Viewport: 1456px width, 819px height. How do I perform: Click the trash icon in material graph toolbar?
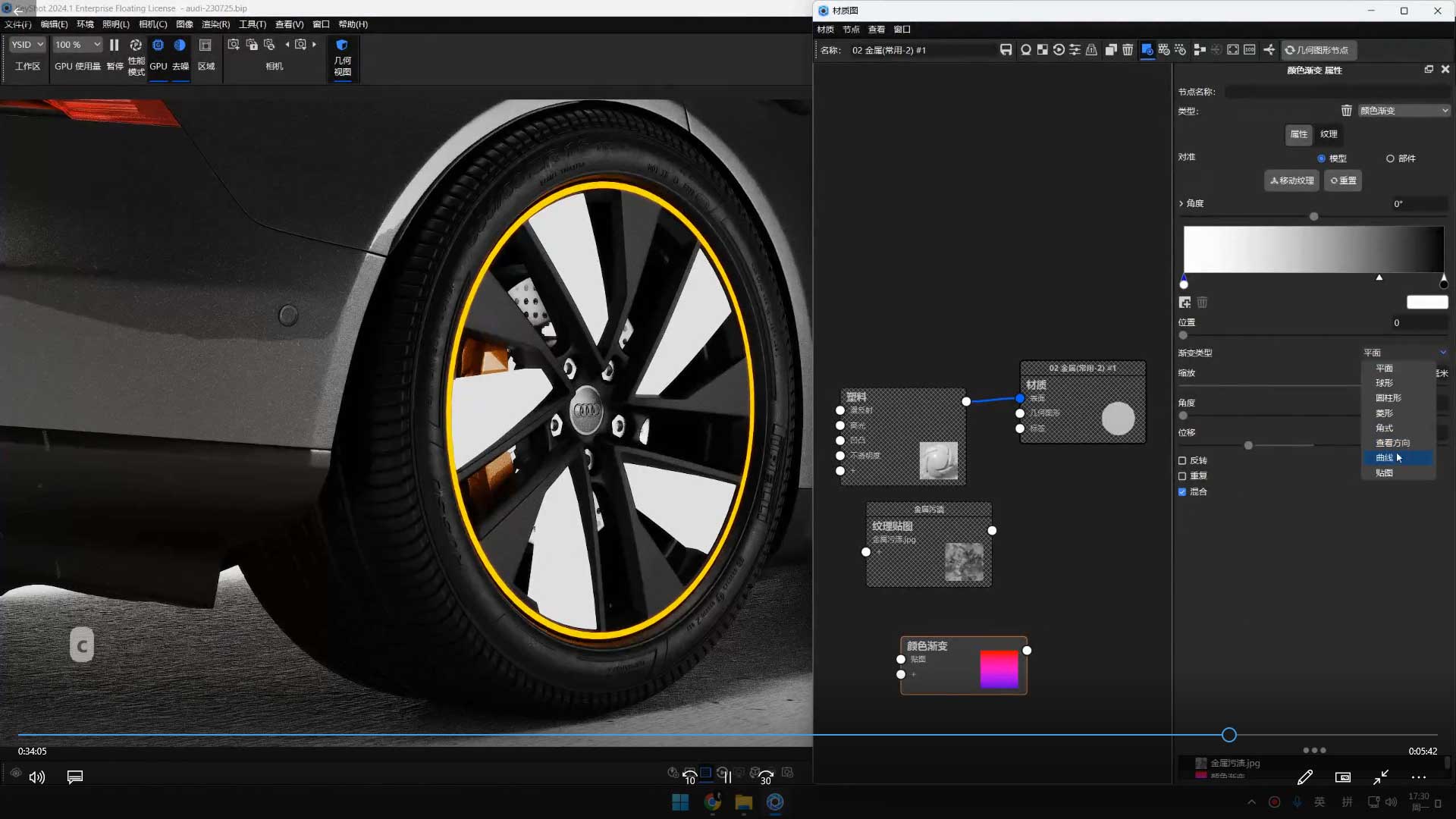coord(1128,50)
